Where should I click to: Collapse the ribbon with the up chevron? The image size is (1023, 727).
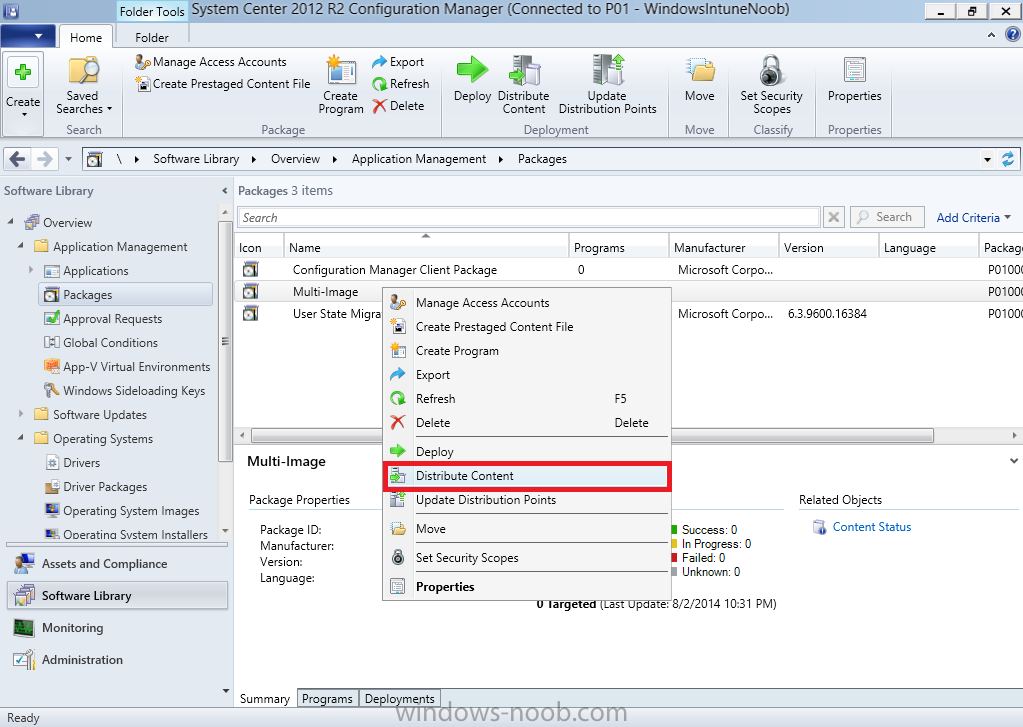[x=992, y=35]
